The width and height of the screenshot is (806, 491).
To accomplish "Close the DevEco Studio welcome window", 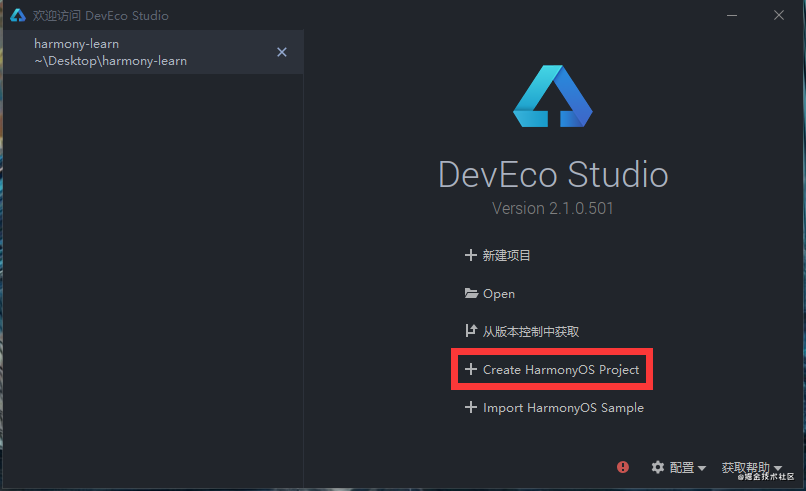I will 779,15.
